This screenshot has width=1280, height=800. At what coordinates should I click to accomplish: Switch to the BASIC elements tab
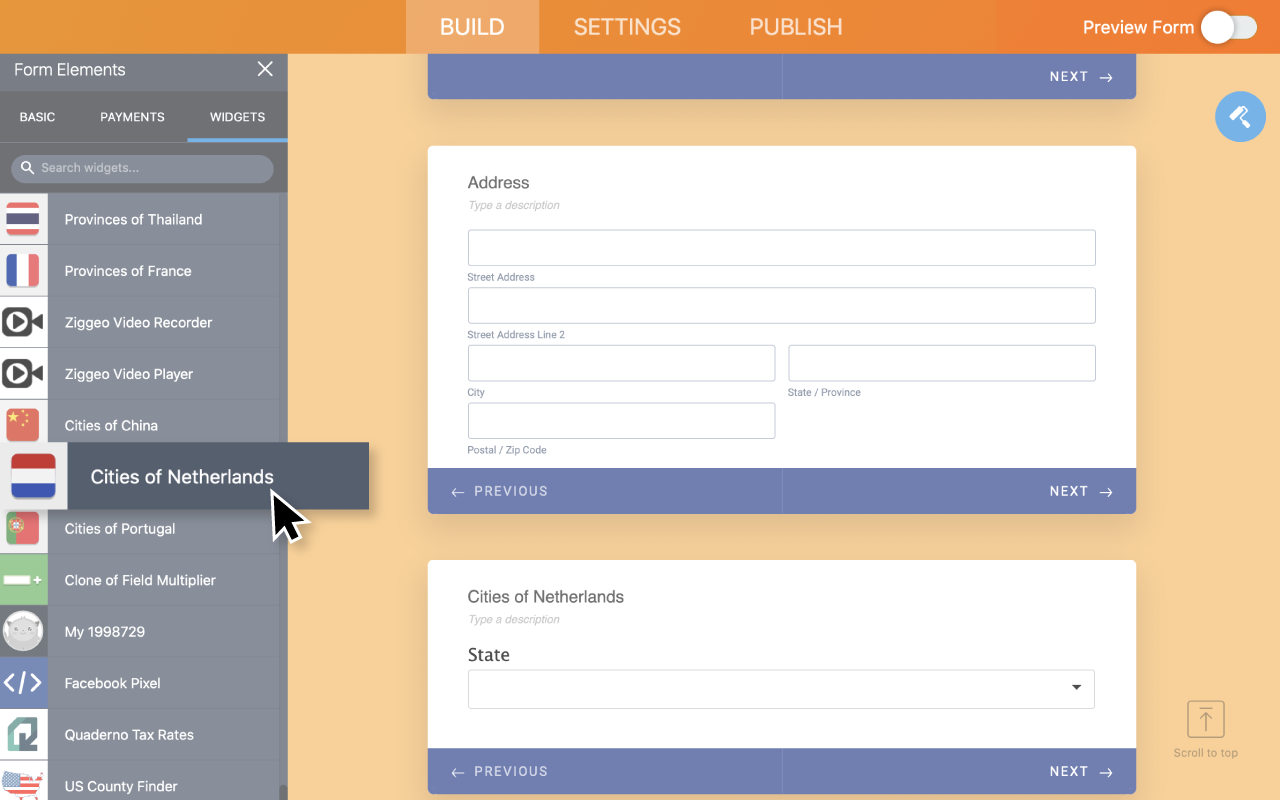click(x=37, y=117)
